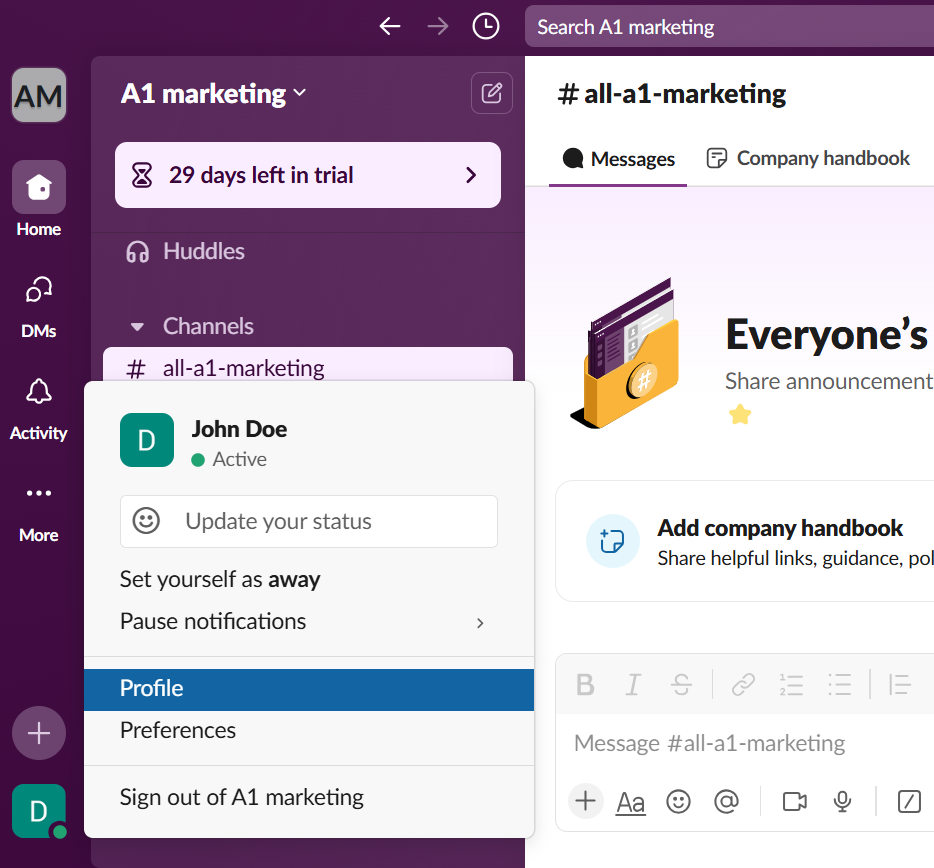Toggle text formatting Aa button

[x=631, y=801]
